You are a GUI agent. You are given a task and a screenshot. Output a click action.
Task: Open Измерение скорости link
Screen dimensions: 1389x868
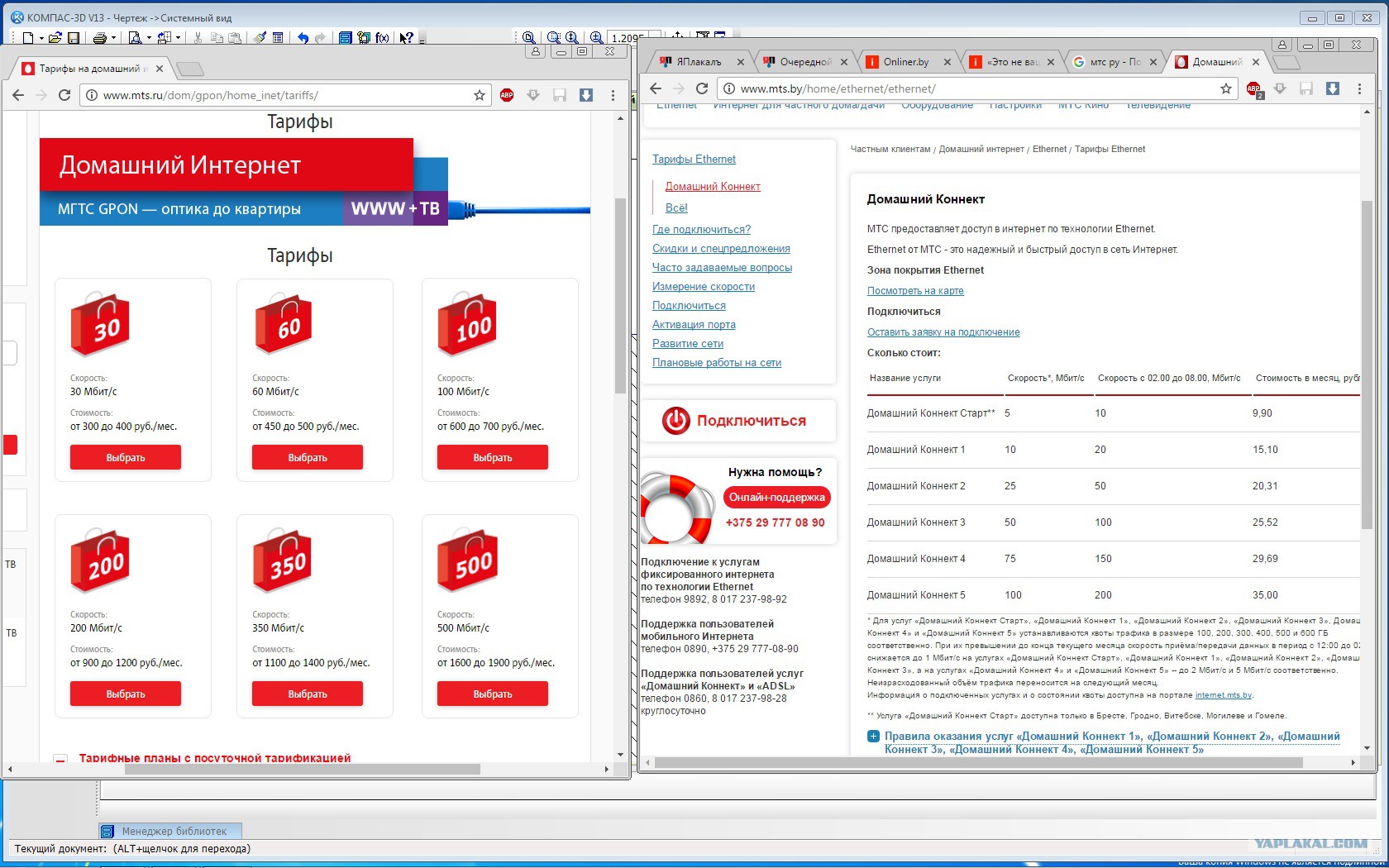[704, 286]
